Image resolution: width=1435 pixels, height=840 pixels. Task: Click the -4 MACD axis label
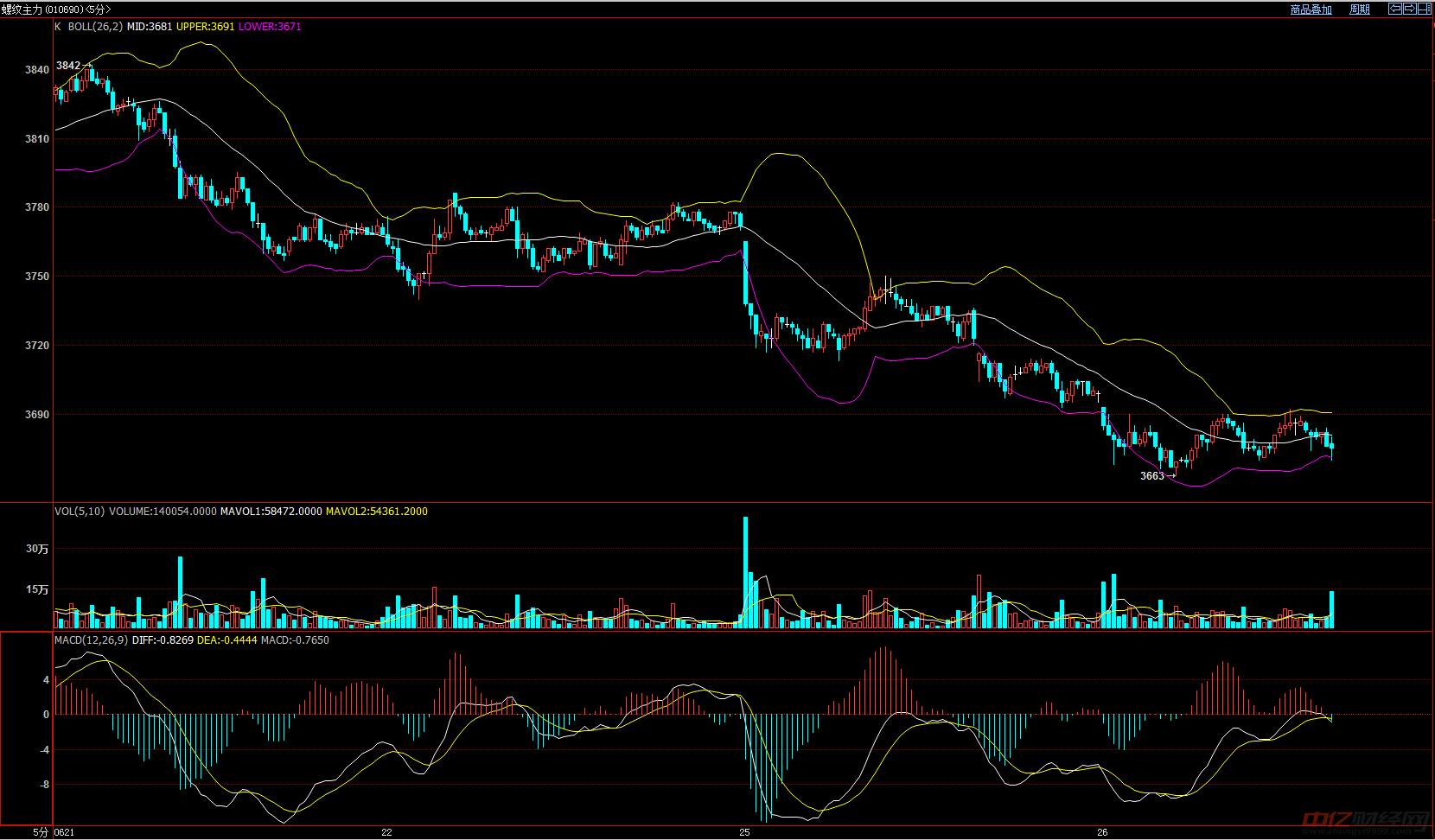click(x=44, y=750)
